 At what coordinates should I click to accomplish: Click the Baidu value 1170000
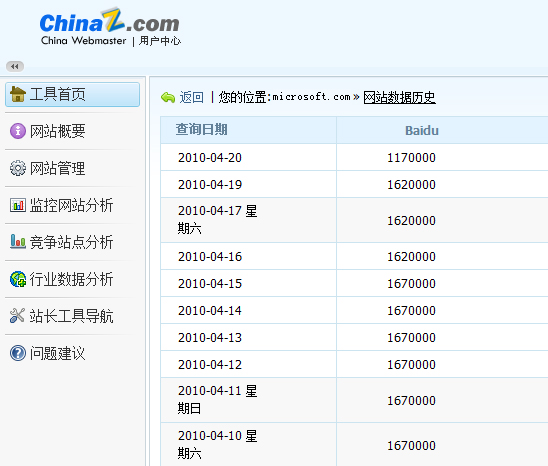411,158
